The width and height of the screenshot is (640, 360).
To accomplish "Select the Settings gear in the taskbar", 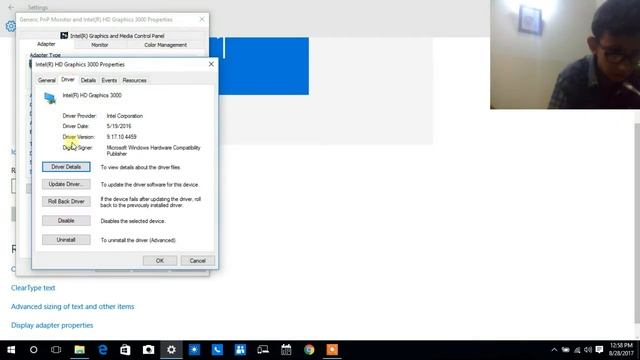I will [171, 350].
